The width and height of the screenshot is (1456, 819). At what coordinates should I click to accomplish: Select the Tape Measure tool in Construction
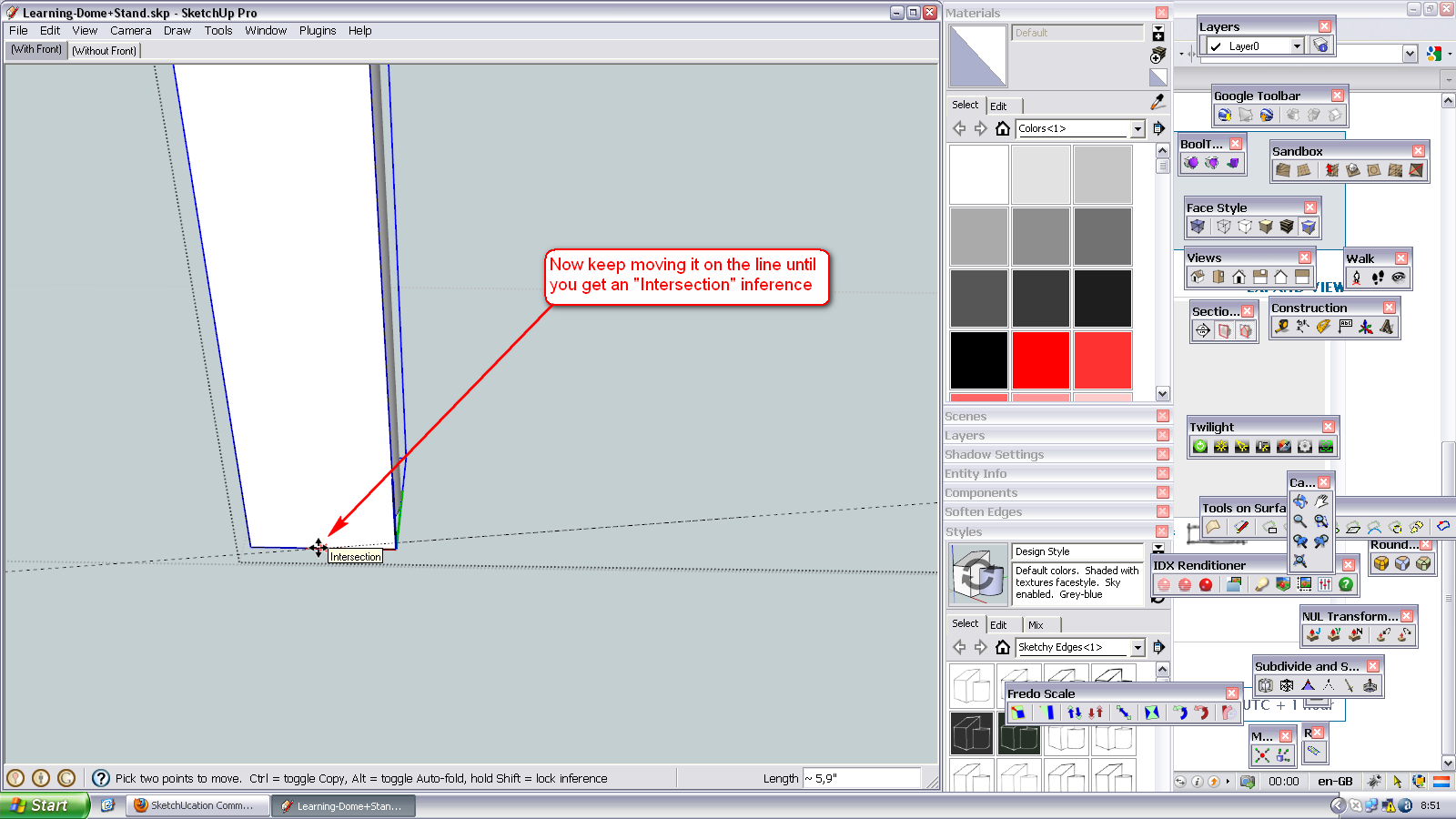(x=1281, y=327)
